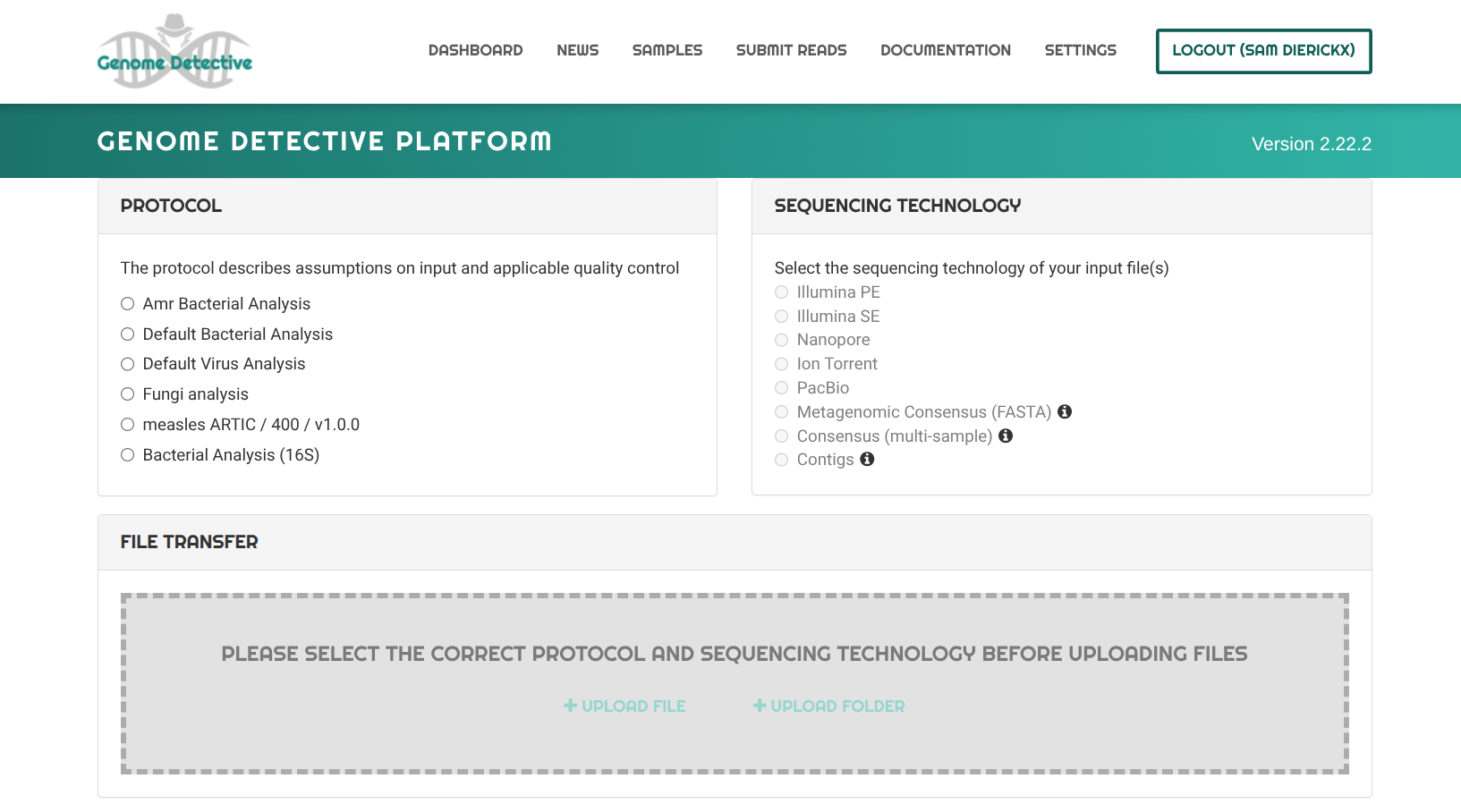
Task: Select Nanopore sequencing technology
Action: point(782,340)
